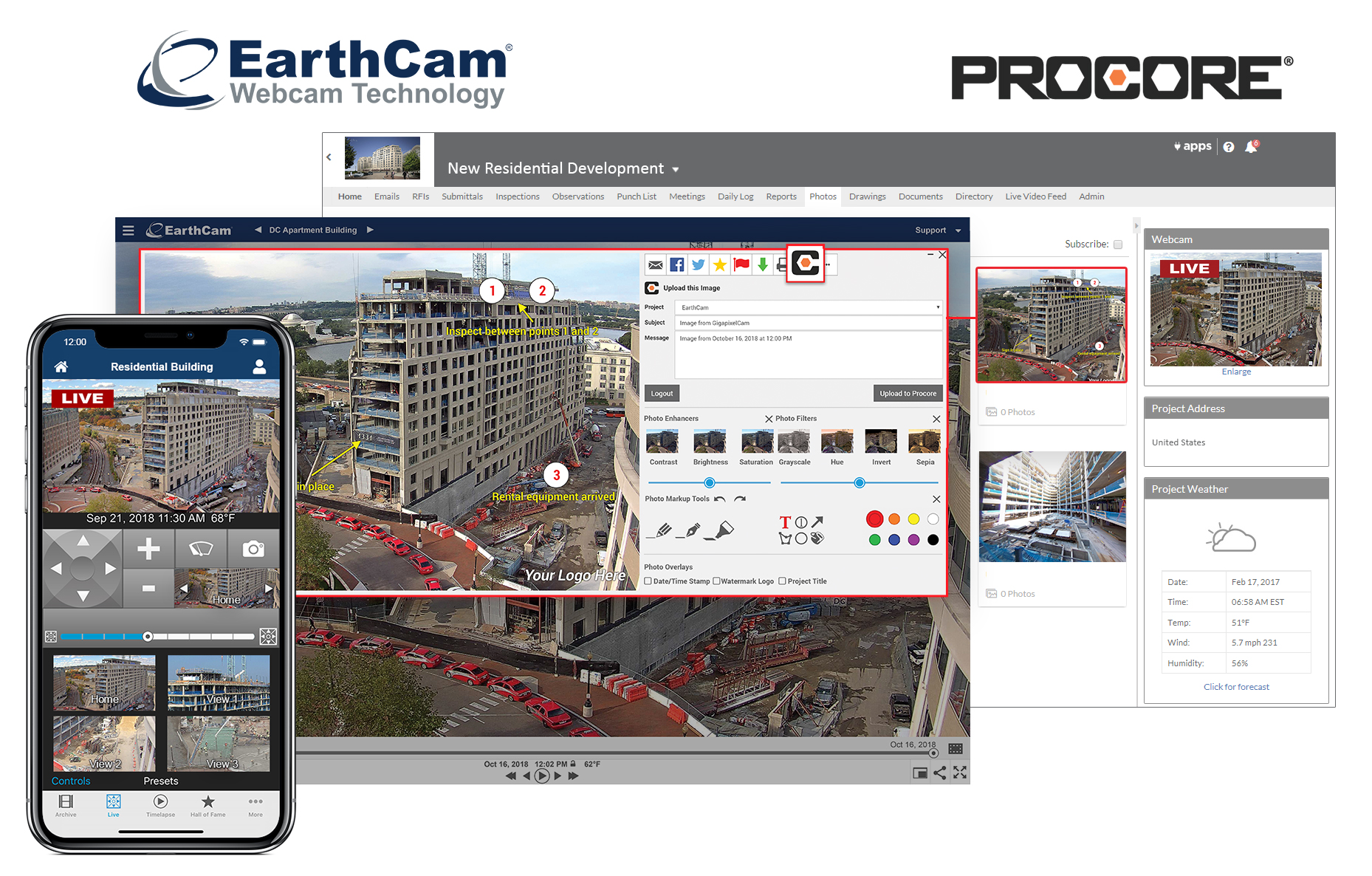Image resolution: width=1372 pixels, height=876 pixels.
Task: Collapse the Procore sidebar with back chevron
Action: (x=329, y=157)
